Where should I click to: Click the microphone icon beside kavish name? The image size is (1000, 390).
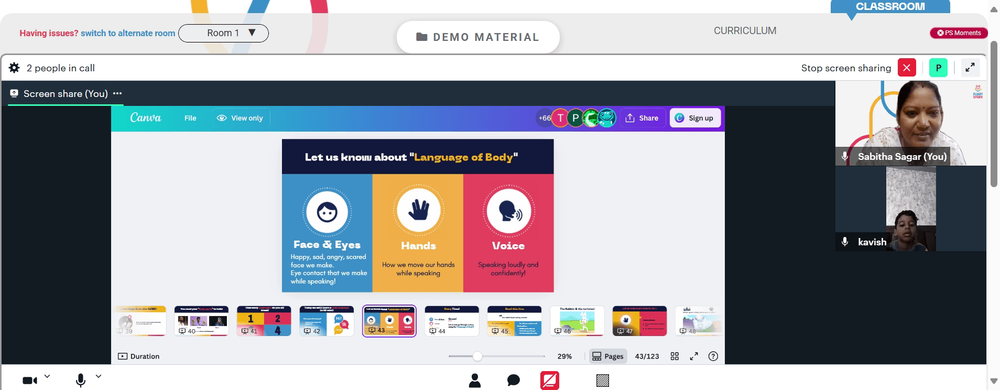pos(845,242)
